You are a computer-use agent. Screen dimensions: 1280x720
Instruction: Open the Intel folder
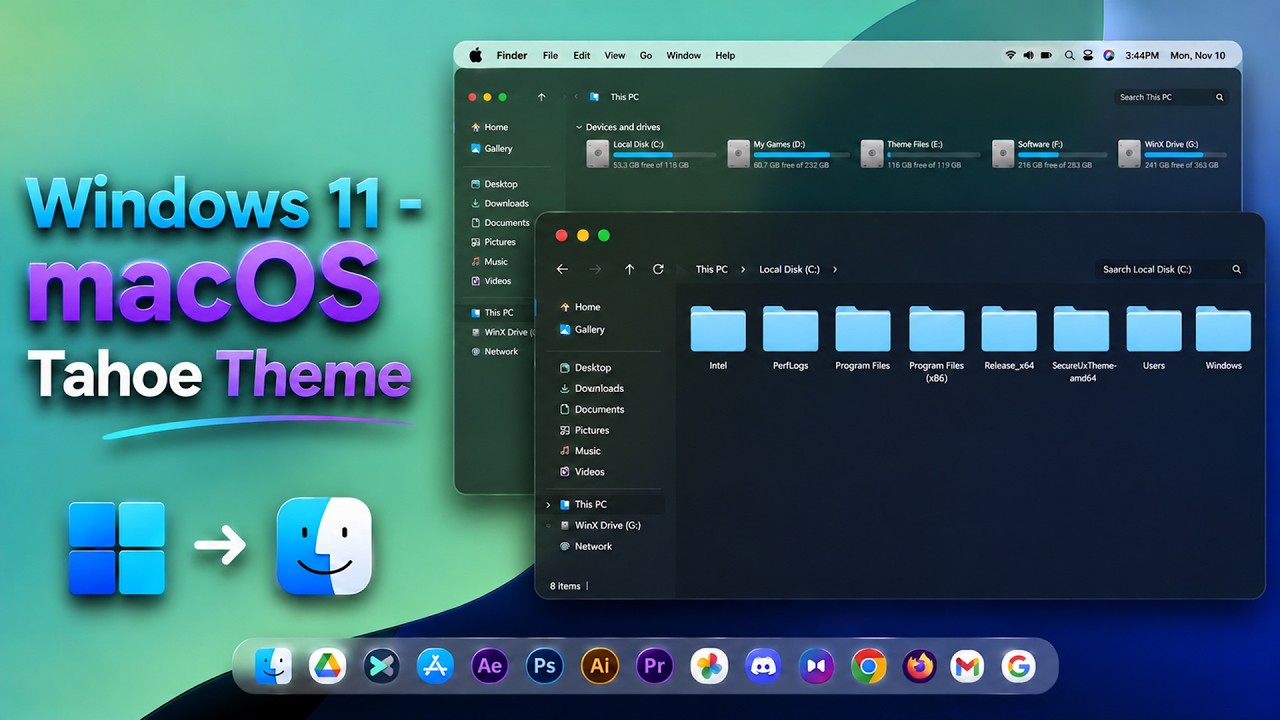[x=718, y=338]
